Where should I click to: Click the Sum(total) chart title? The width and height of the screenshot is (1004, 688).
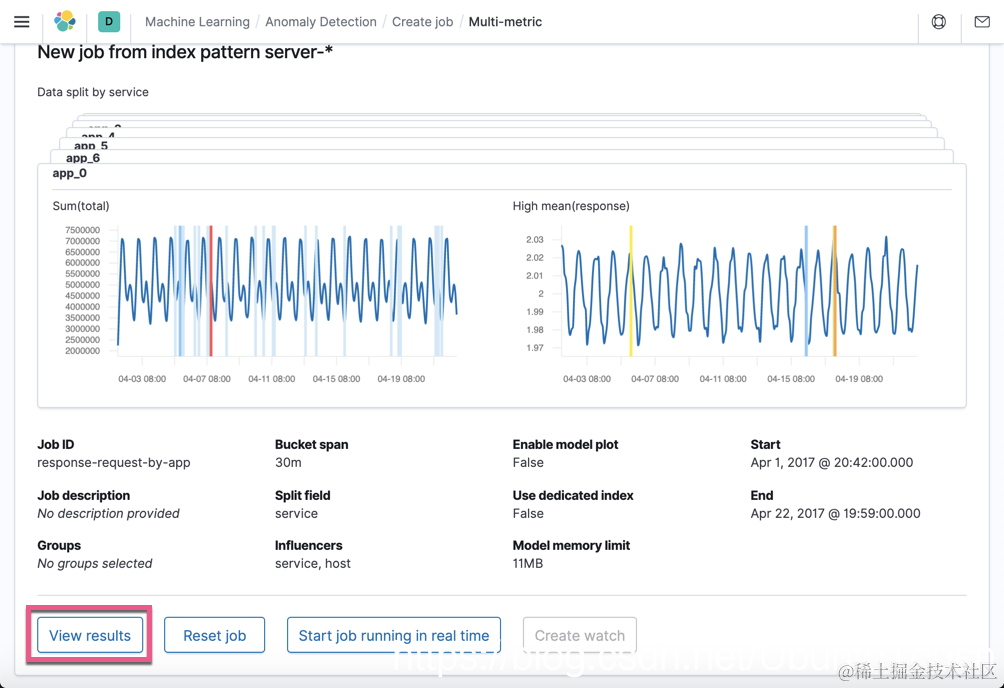81,206
